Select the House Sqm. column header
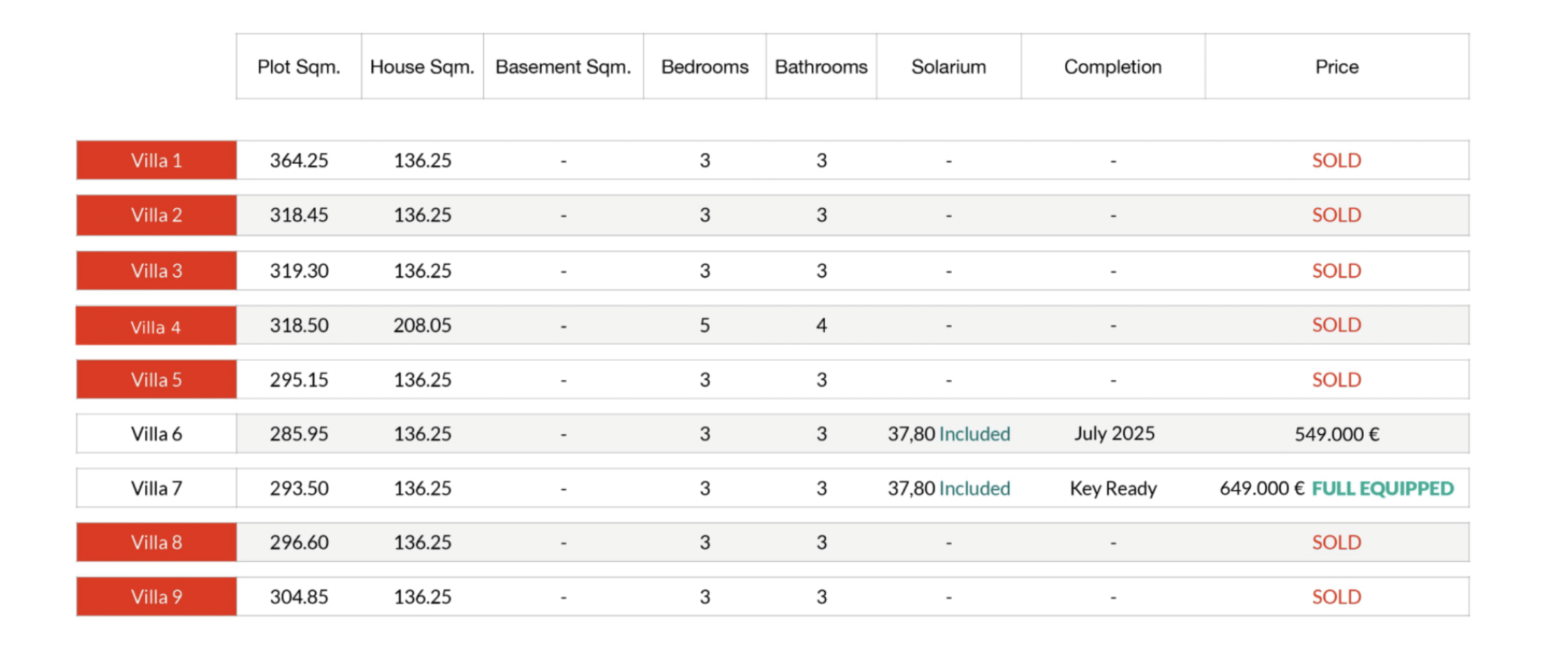Image resolution: width=1568 pixels, height=671 pixels. [423, 66]
